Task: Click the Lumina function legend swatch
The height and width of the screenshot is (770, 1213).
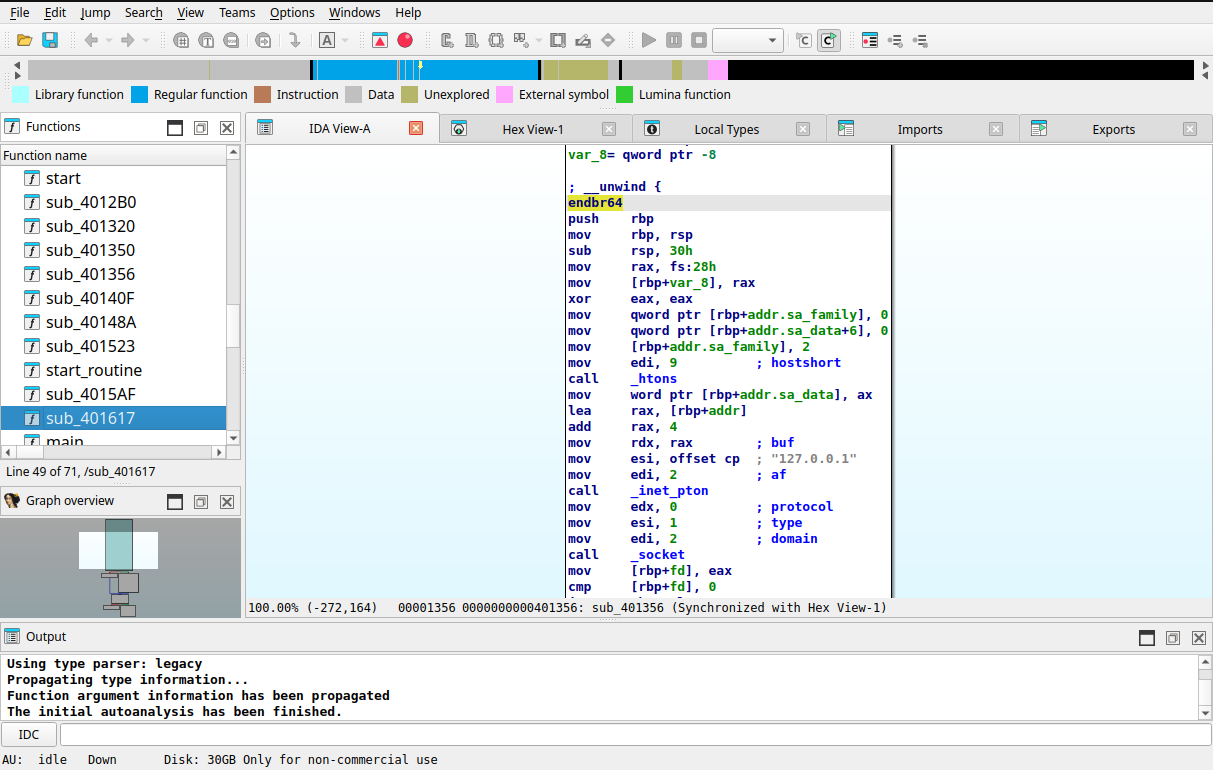Action: (x=624, y=95)
